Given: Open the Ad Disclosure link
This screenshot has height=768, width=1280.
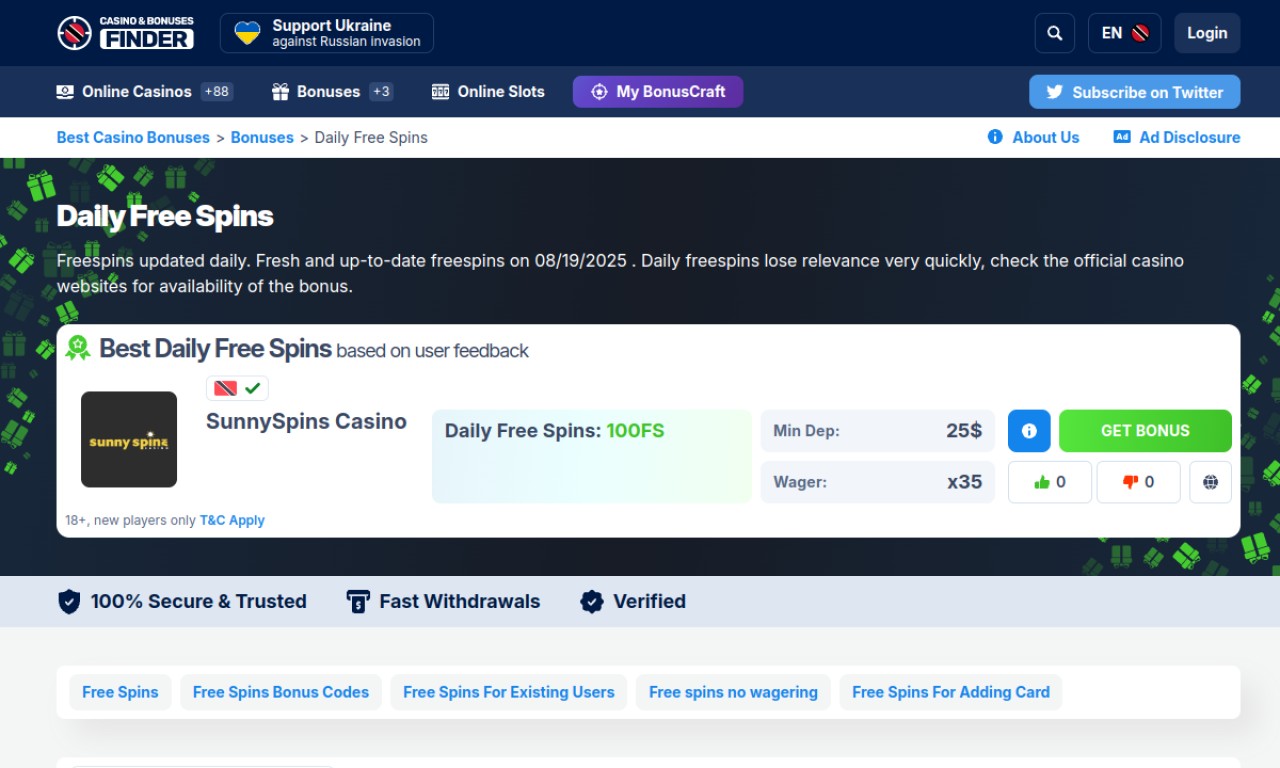Looking at the screenshot, I should click(1177, 138).
